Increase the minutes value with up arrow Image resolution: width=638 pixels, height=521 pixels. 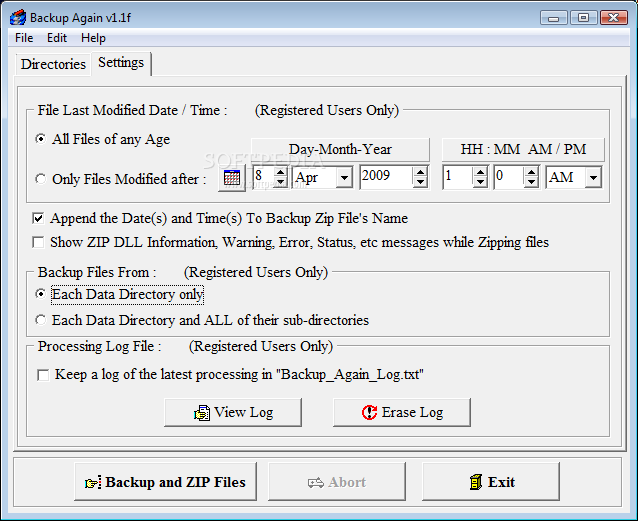point(531,173)
